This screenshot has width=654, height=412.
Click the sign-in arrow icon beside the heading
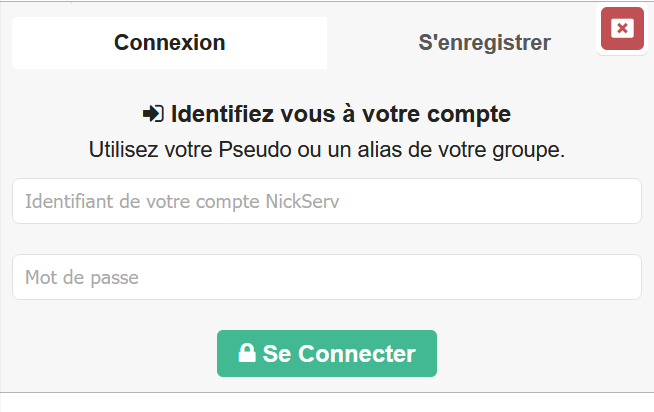[x=153, y=114]
